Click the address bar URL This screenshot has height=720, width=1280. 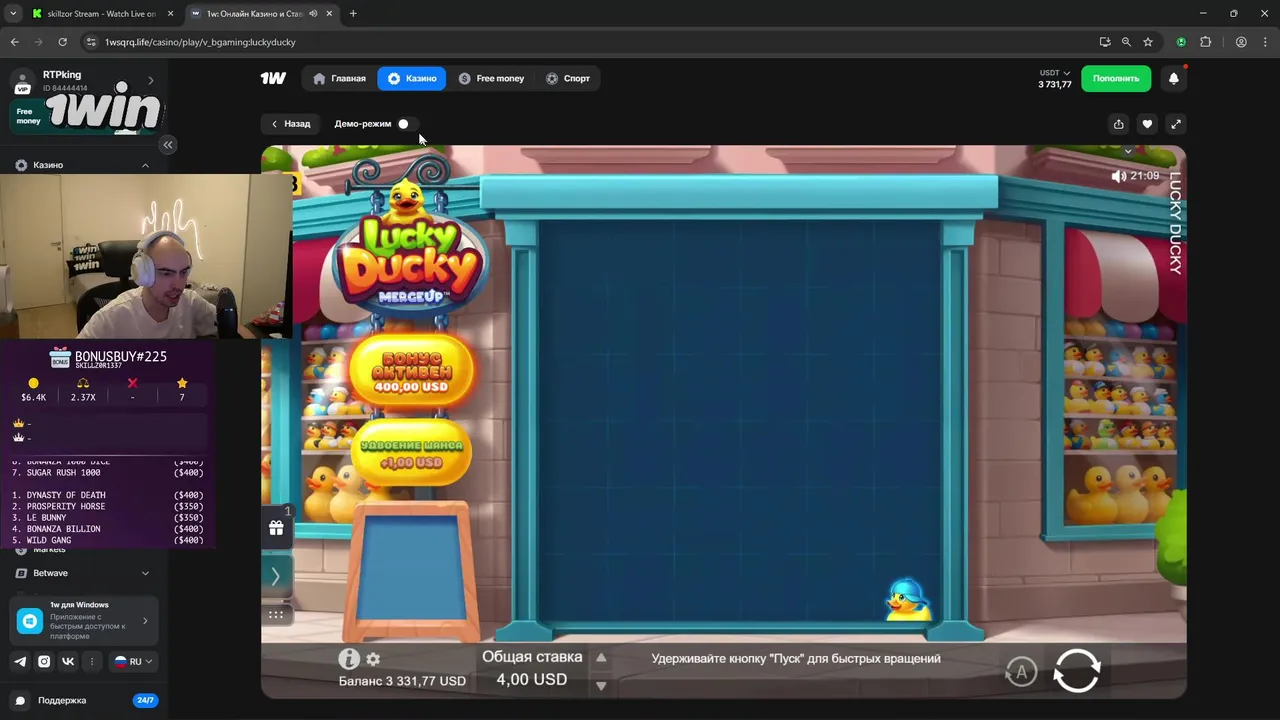click(200, 42)
